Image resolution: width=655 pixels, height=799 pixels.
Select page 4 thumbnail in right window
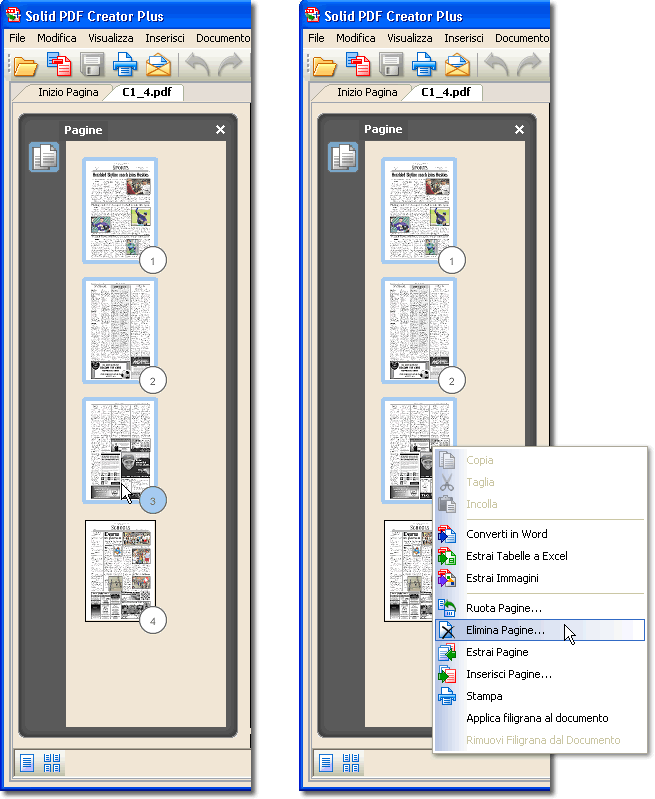click(x=408, y=571)
